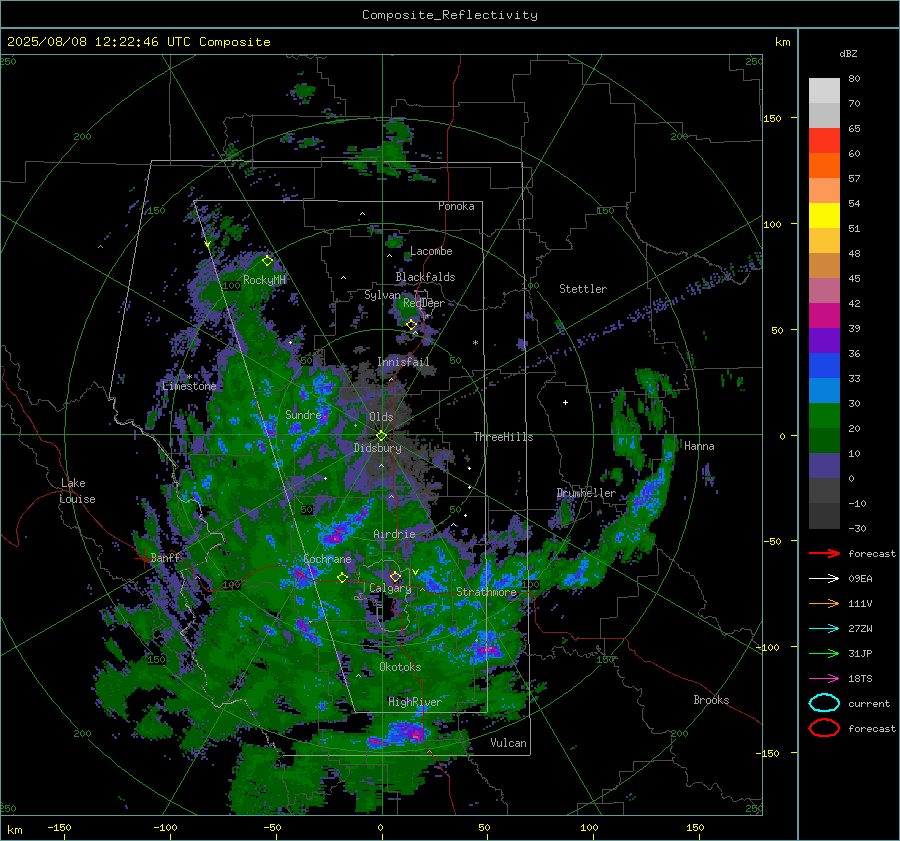Click the Drumheller town label
This screenshot has width=900, height=841.
click(x=586, y=493)
